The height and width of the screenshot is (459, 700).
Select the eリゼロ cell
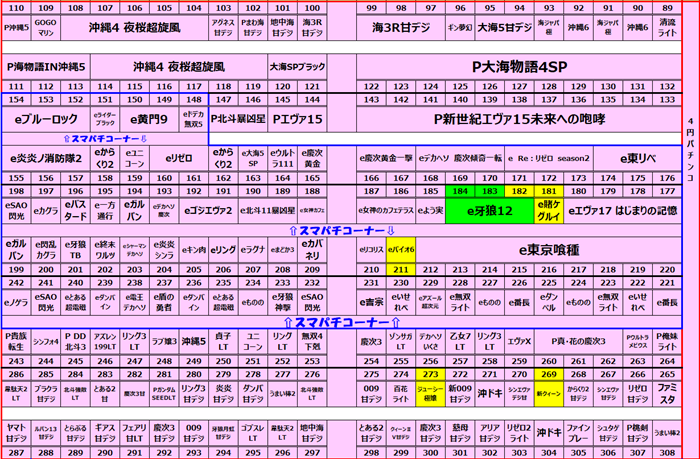click(179, 159)
